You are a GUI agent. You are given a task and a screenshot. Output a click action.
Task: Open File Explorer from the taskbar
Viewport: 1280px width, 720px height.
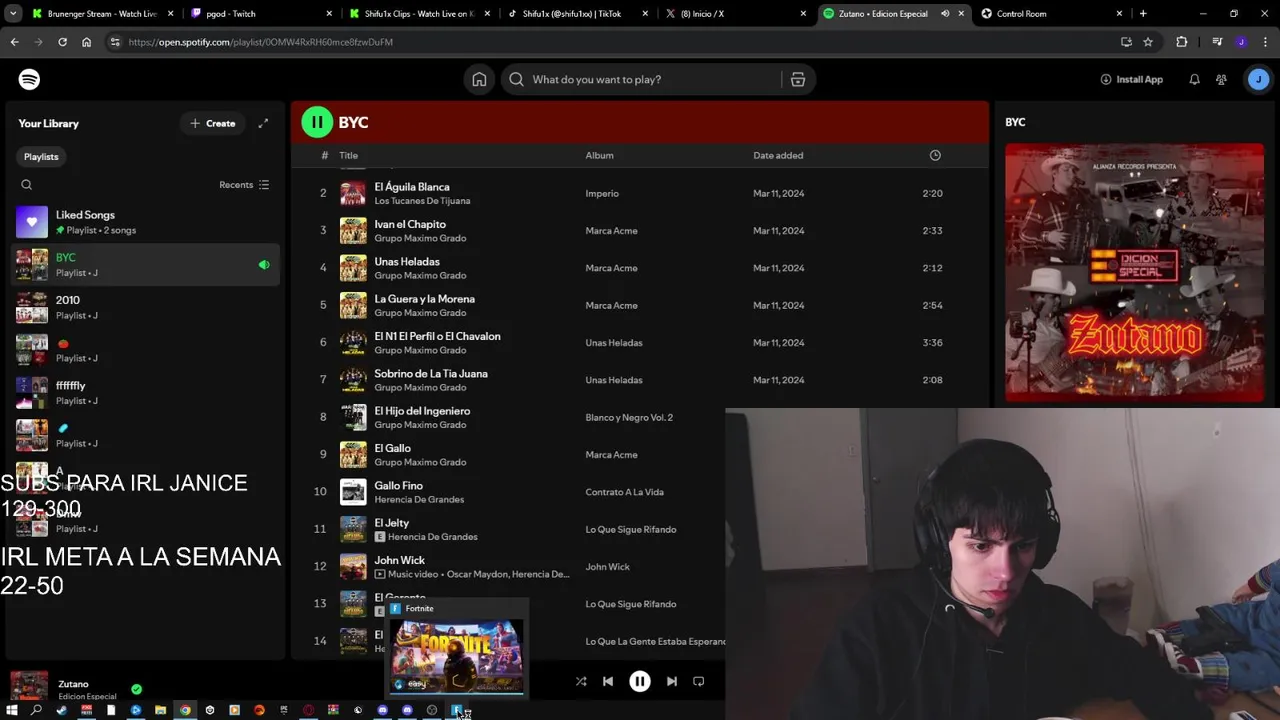[160, 710]
